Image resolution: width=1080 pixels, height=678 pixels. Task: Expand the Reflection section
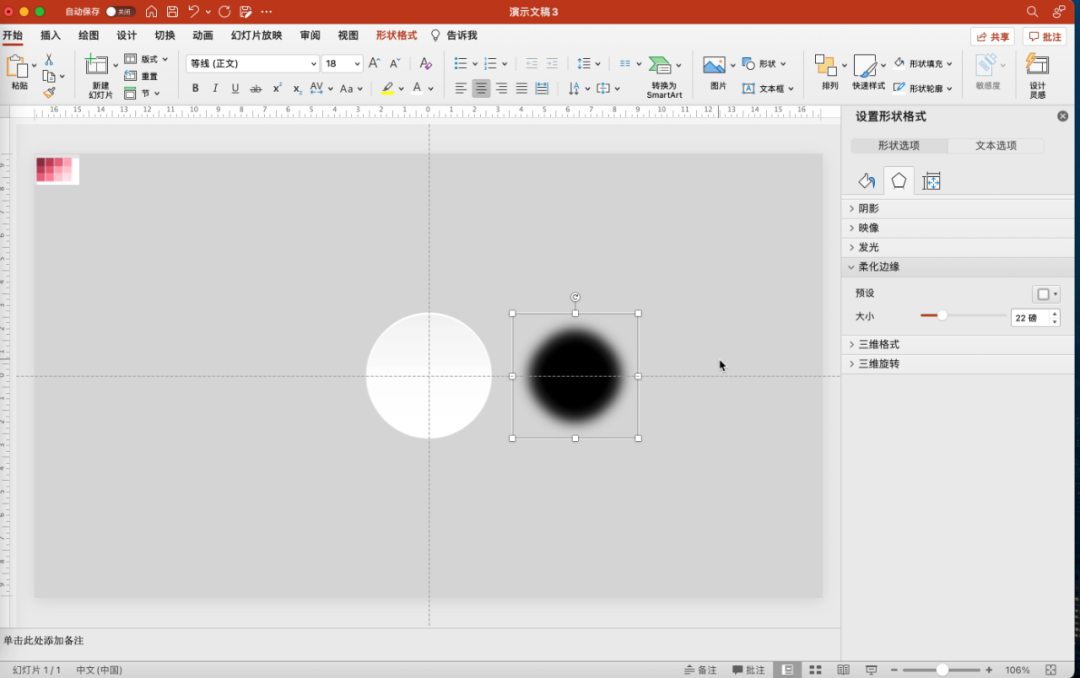(x=957, y=227)
